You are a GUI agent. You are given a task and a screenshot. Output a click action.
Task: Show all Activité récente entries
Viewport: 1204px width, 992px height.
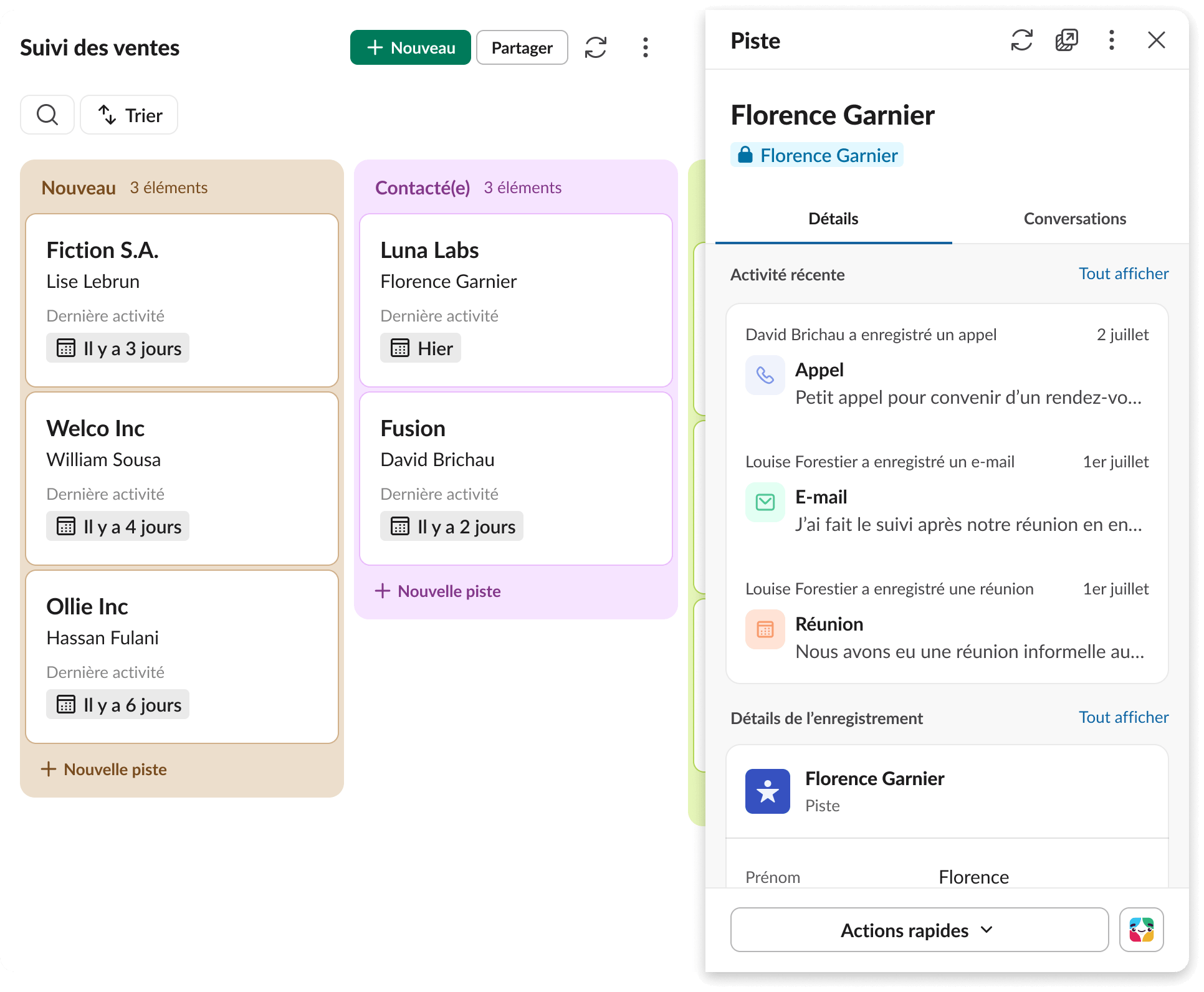[1124, 274]
